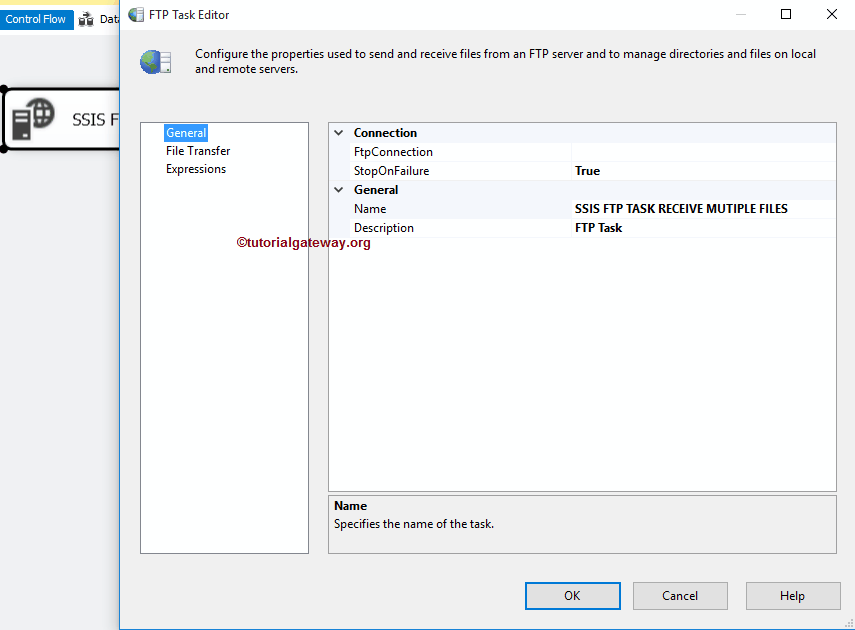Edit the Description field value
Viewport: 855px width, 630px height.
pyautogui.click(x=700, y=227)
